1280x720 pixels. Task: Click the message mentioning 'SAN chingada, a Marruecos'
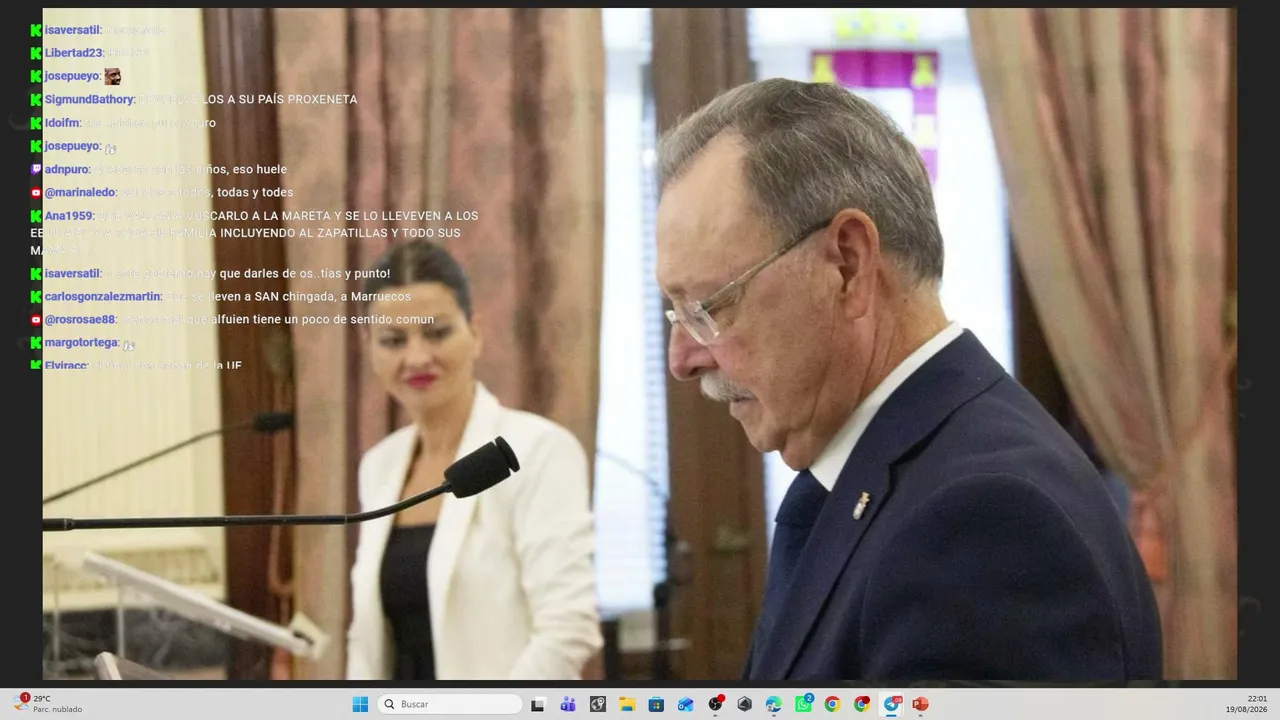pos(288,297)
